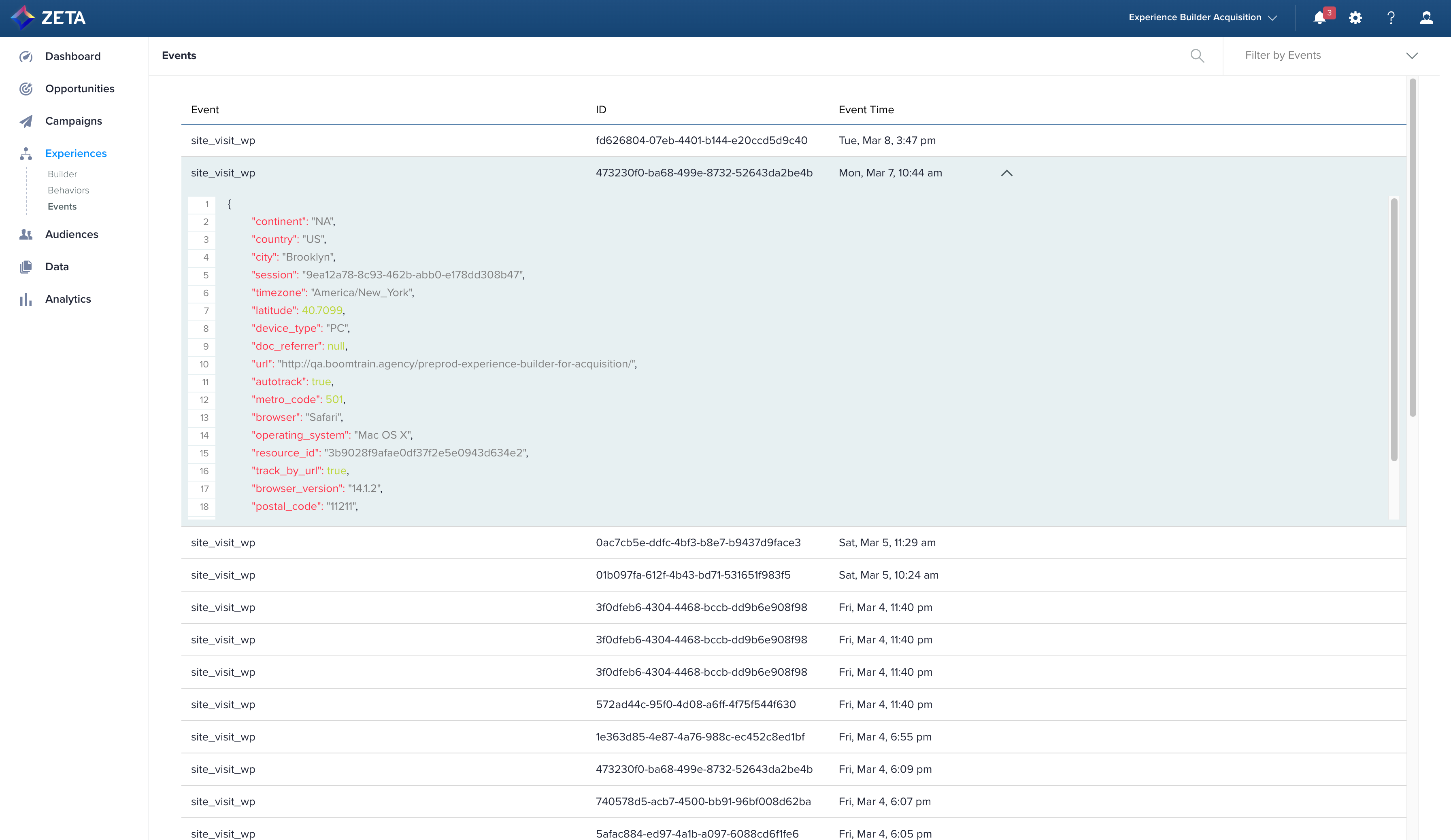Image resolution: width=1451 pixels, height=840 pixels.
Task: Click the search magnifier icon in Events
Action: coord(1197,56)
